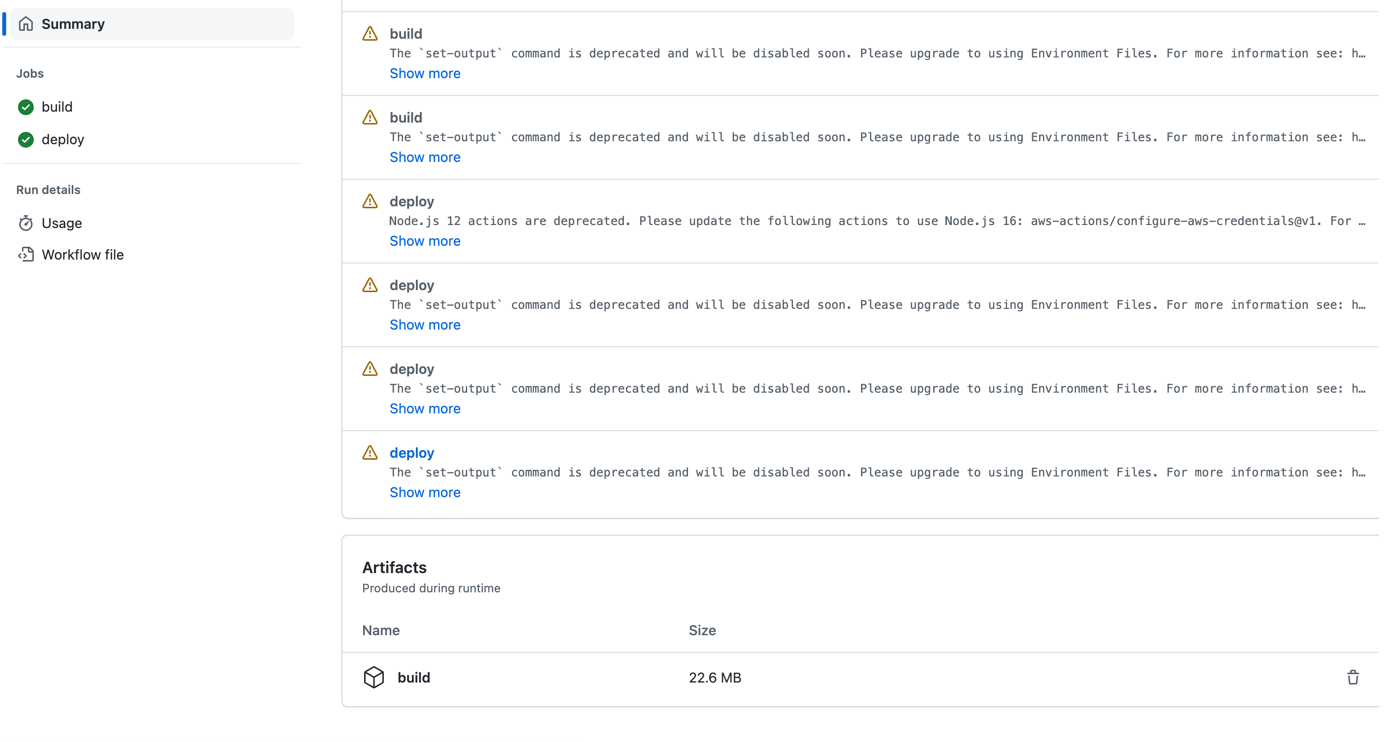The width and height of the screenshot is (1384, 742).
Task: Show more of the Node.js 12 warning
Action: tap(425, 241)
